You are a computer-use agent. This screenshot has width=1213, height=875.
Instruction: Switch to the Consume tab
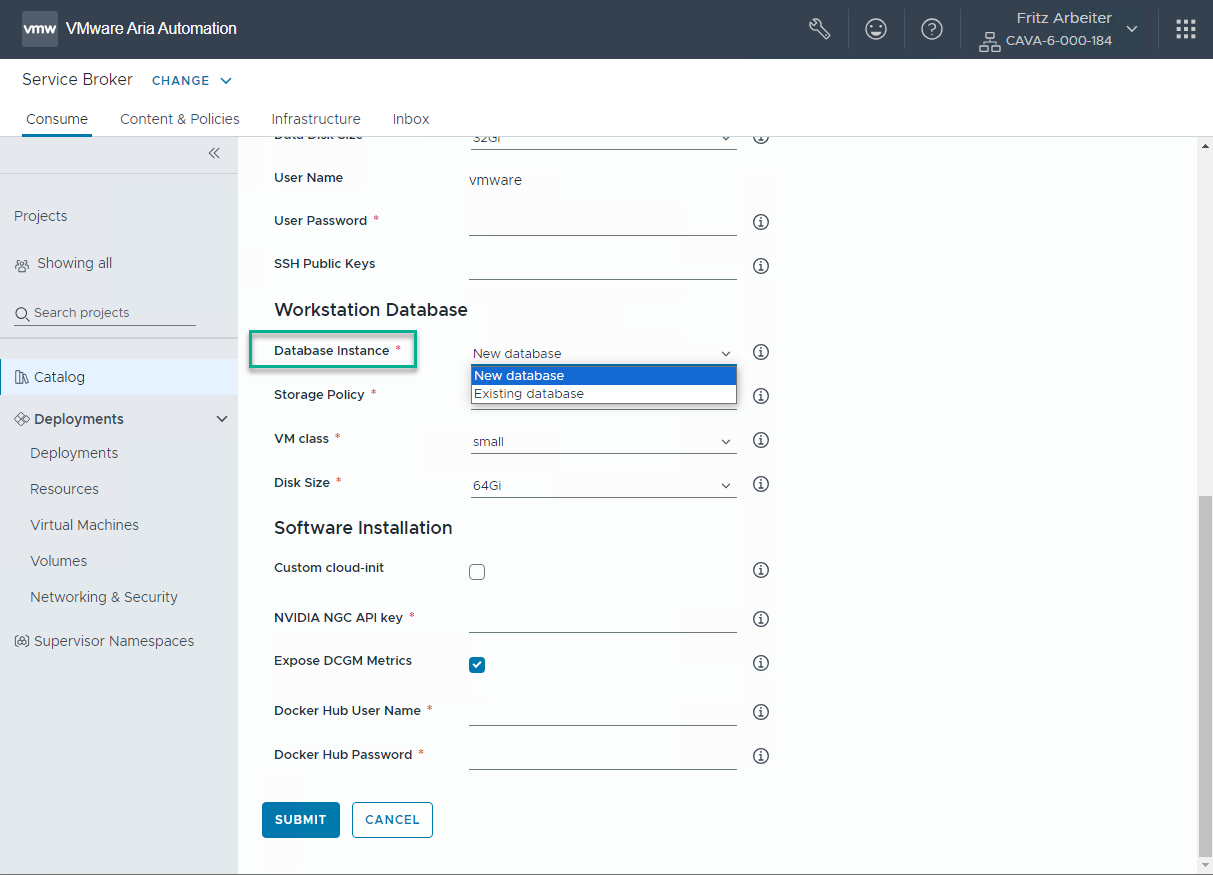[x=57, y=119]
